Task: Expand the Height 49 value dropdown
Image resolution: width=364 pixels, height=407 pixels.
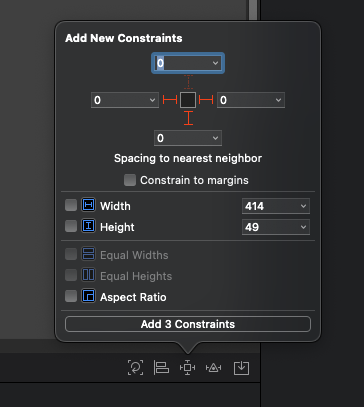Action: click(x=276, y=227)
